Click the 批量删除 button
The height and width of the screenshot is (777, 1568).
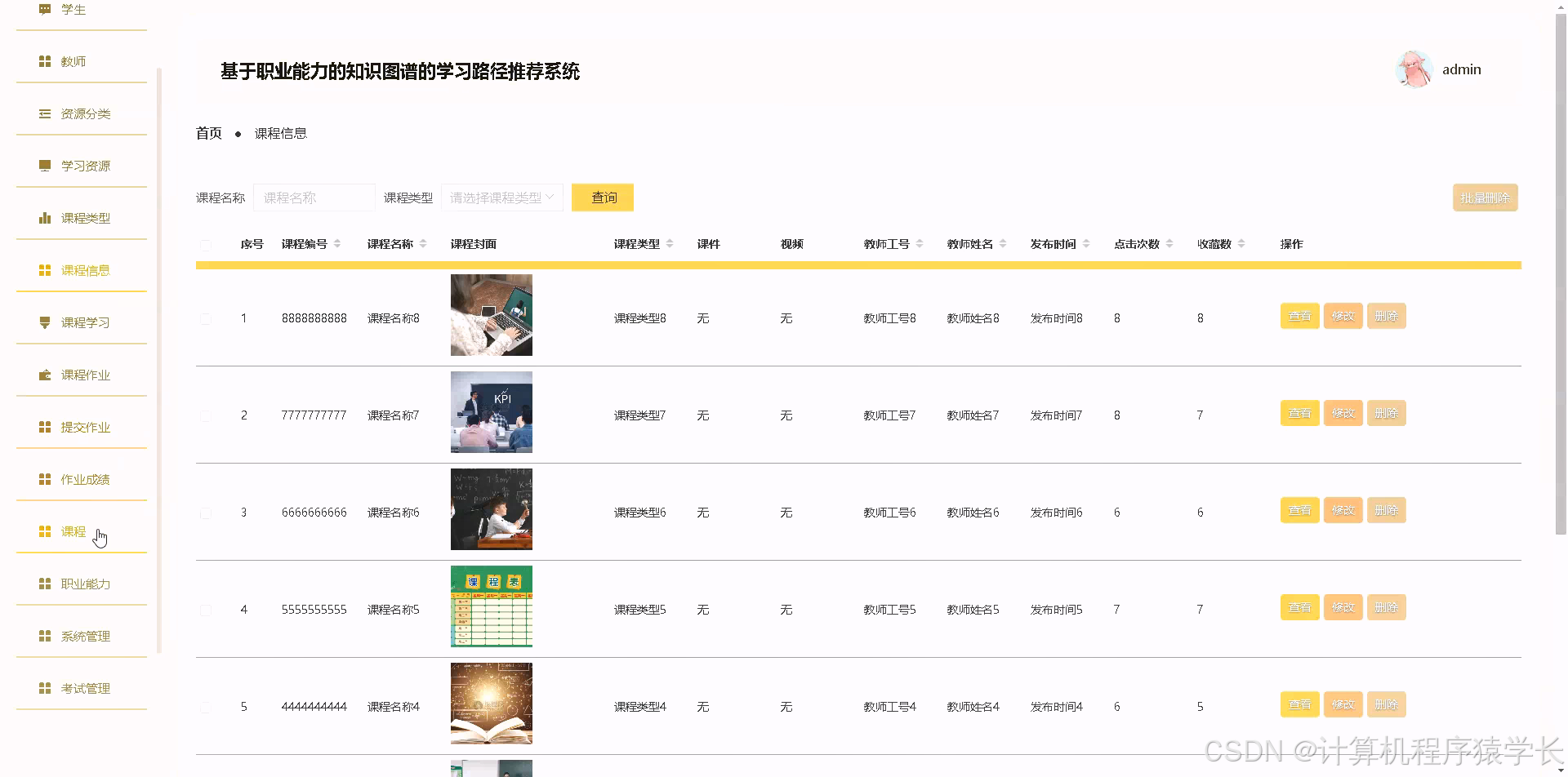tap(1485, 197)
